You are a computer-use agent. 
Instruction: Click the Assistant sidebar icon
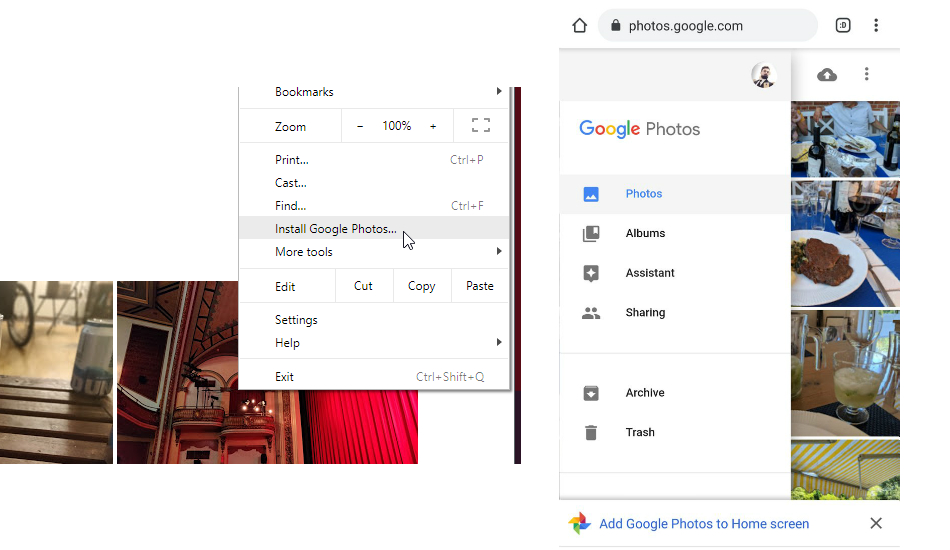[591, 273]
